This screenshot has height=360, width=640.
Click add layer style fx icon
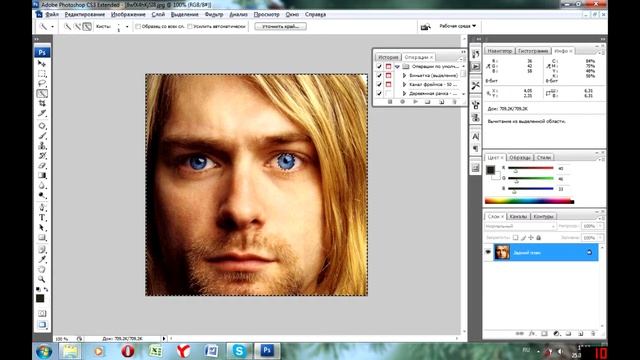tap(532, 333)
